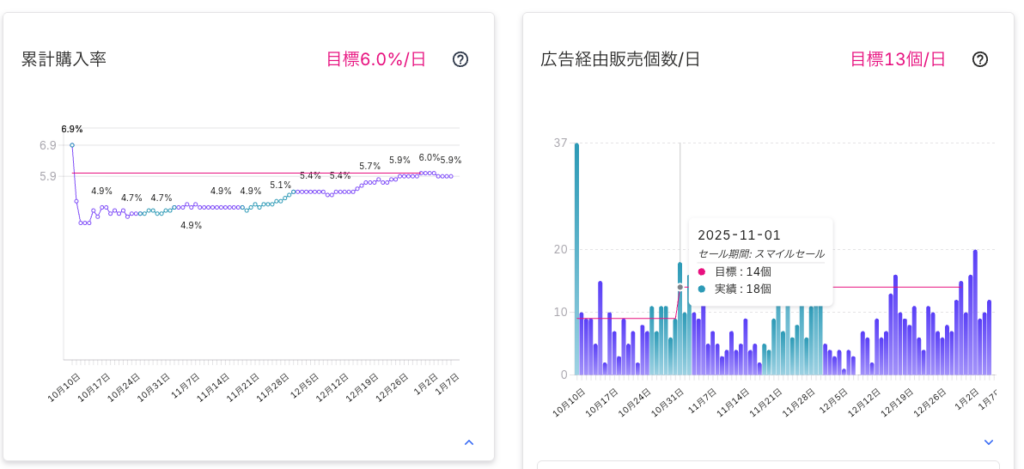This screenshot has height=469, width=1024.
Task: Click the 累計購入率 chart title
Action: pos(64,59)
